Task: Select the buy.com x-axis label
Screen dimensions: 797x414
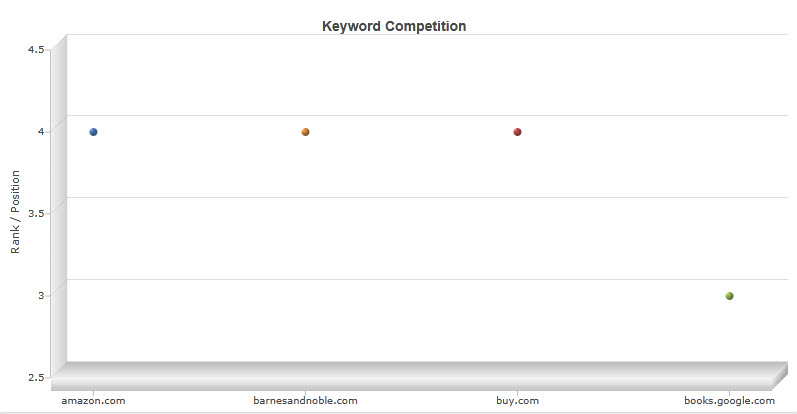Action: click(517, 401)
